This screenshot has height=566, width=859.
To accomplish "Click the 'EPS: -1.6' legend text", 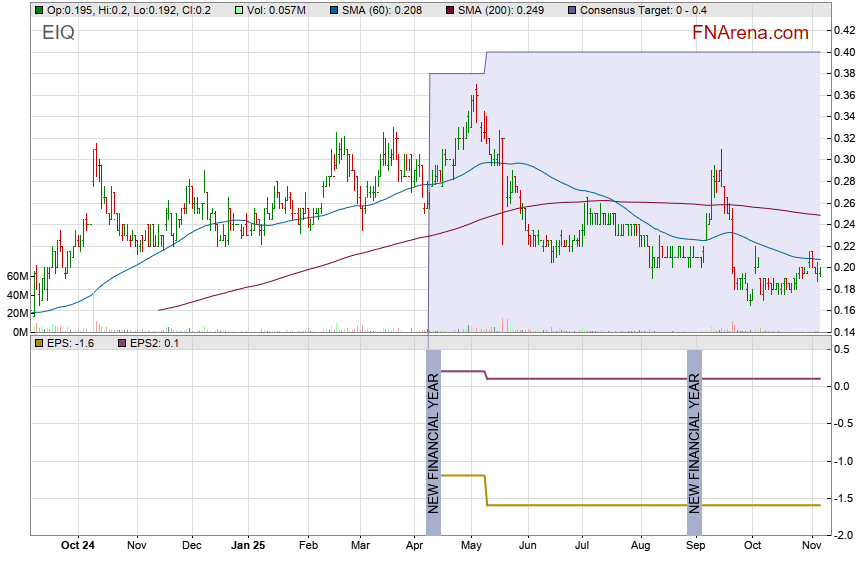I will coord(69,343).
